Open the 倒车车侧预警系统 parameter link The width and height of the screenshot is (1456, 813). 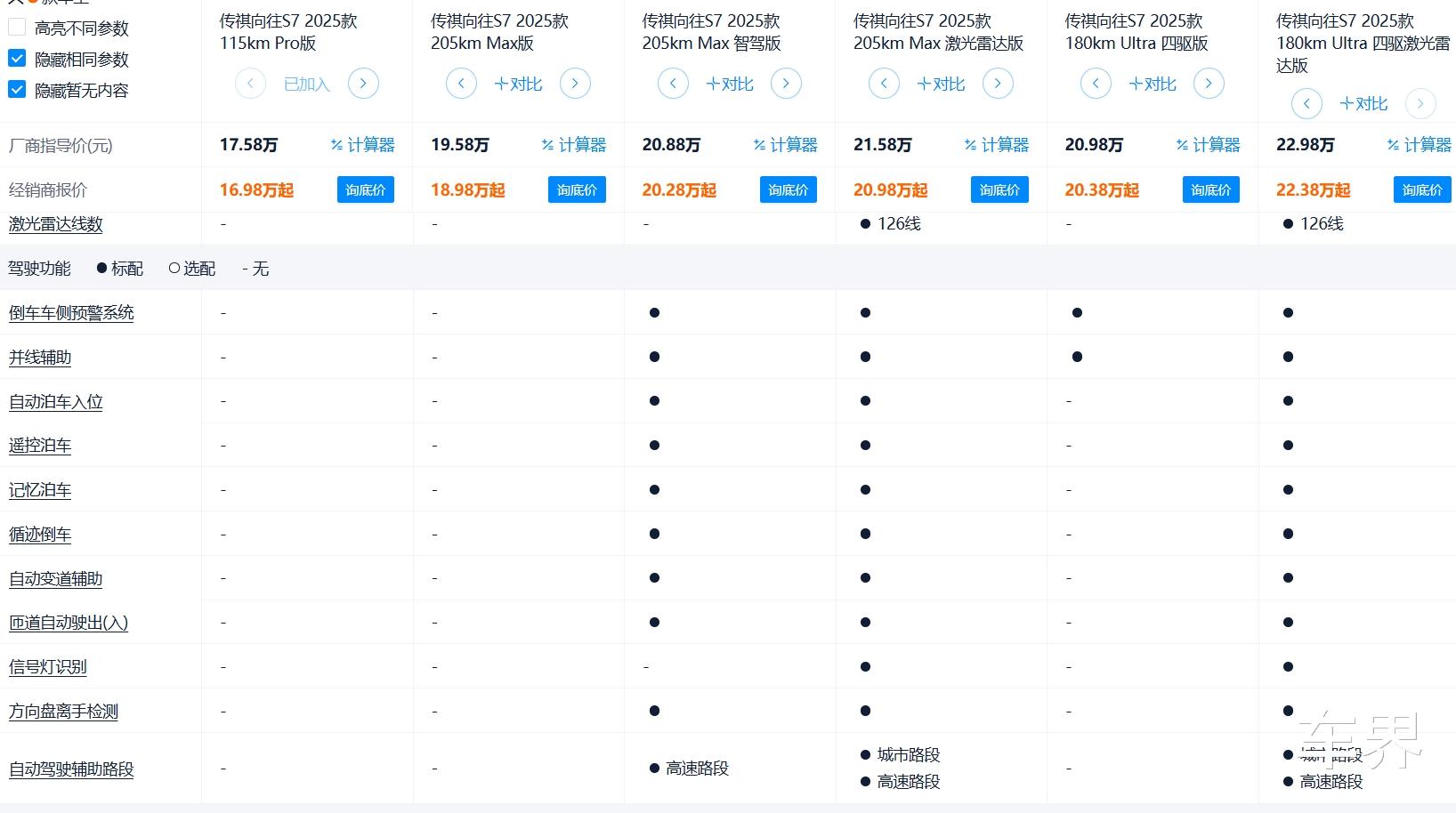click(x=71, y=313)
